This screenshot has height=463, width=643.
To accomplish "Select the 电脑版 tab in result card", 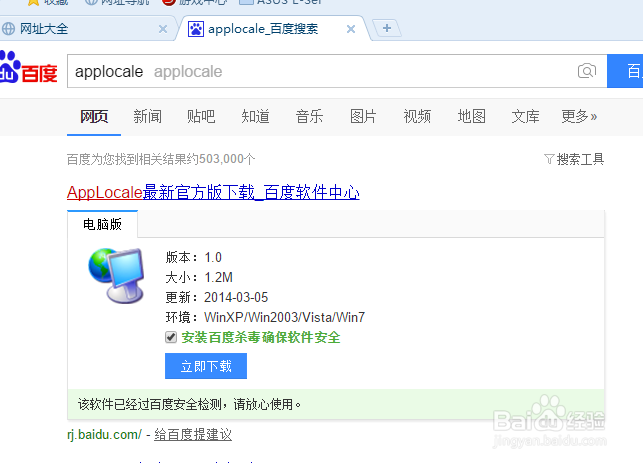I will click(x=103, y=224).
